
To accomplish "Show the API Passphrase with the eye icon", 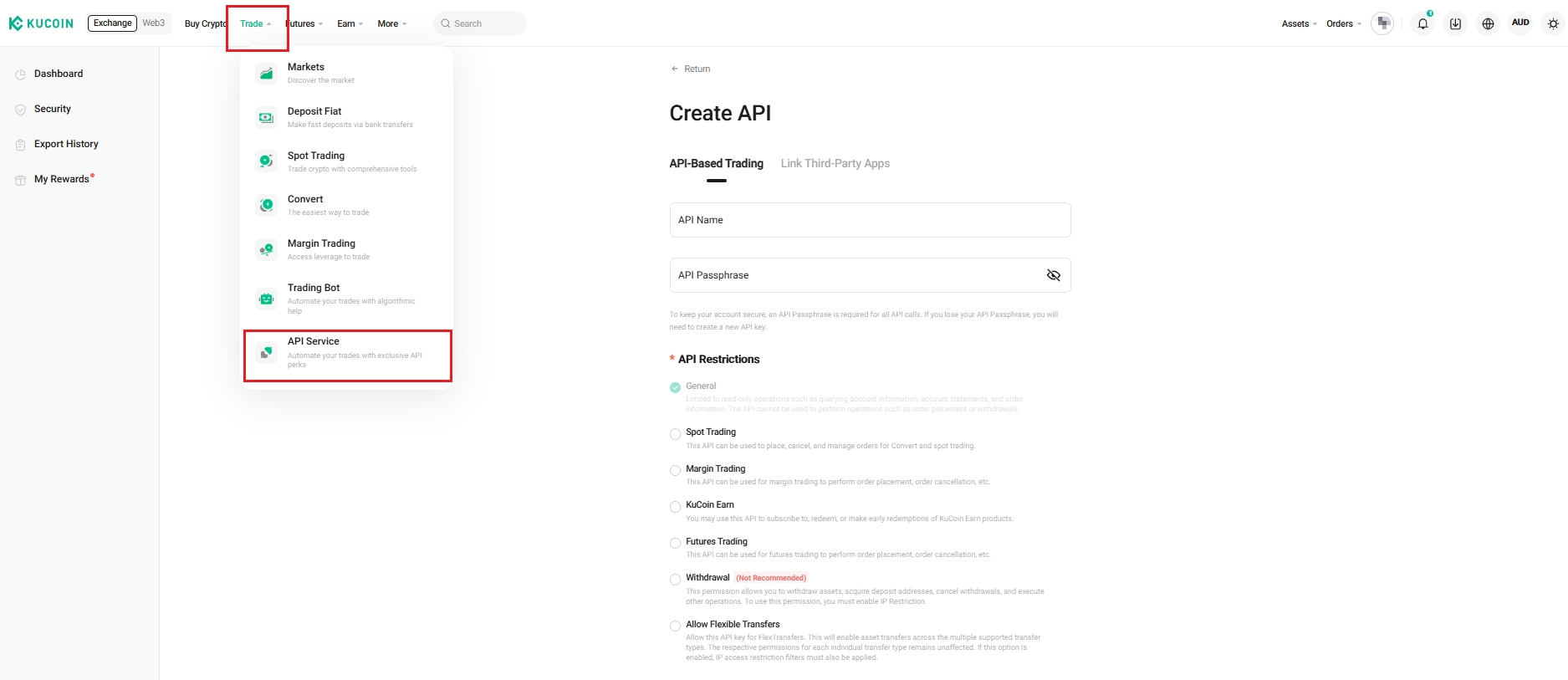I will [x=1053, y=275].
